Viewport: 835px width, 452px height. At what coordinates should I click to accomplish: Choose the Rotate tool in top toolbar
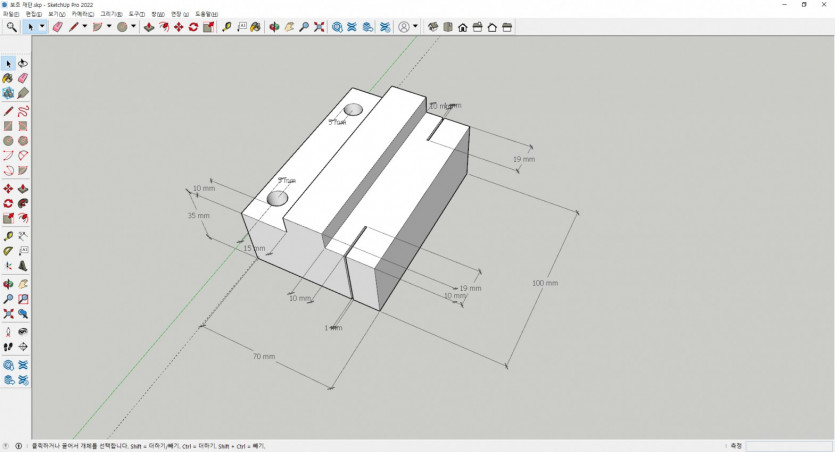pos(193,27)
